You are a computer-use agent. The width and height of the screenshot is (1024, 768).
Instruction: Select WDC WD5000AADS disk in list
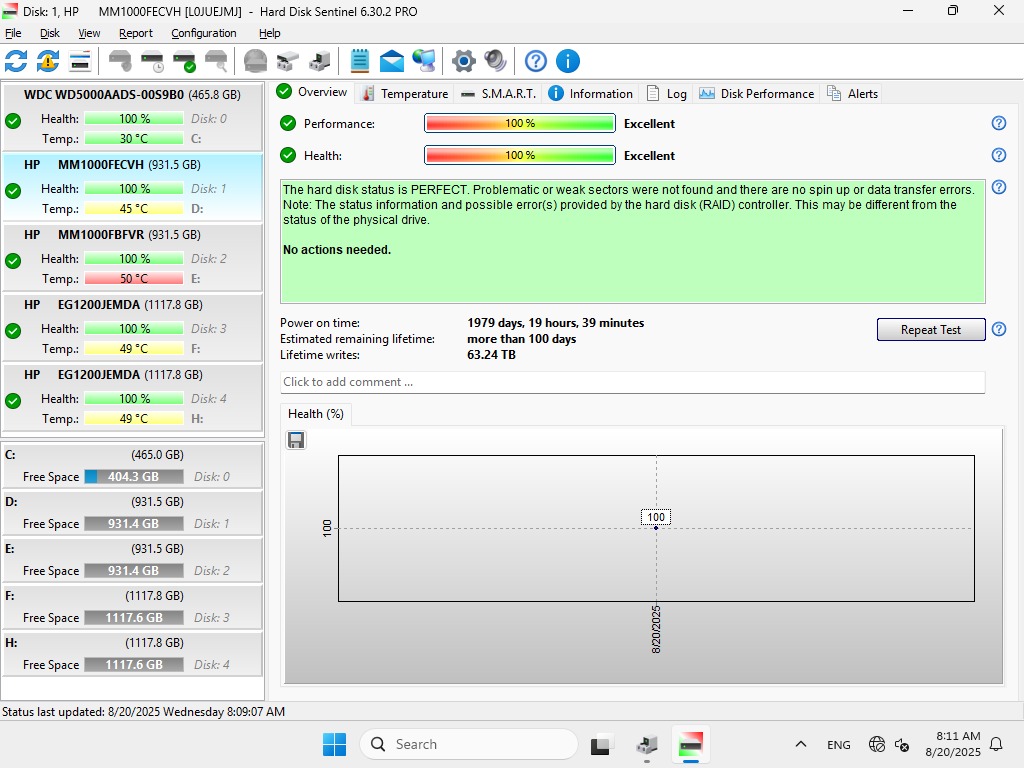132,95
